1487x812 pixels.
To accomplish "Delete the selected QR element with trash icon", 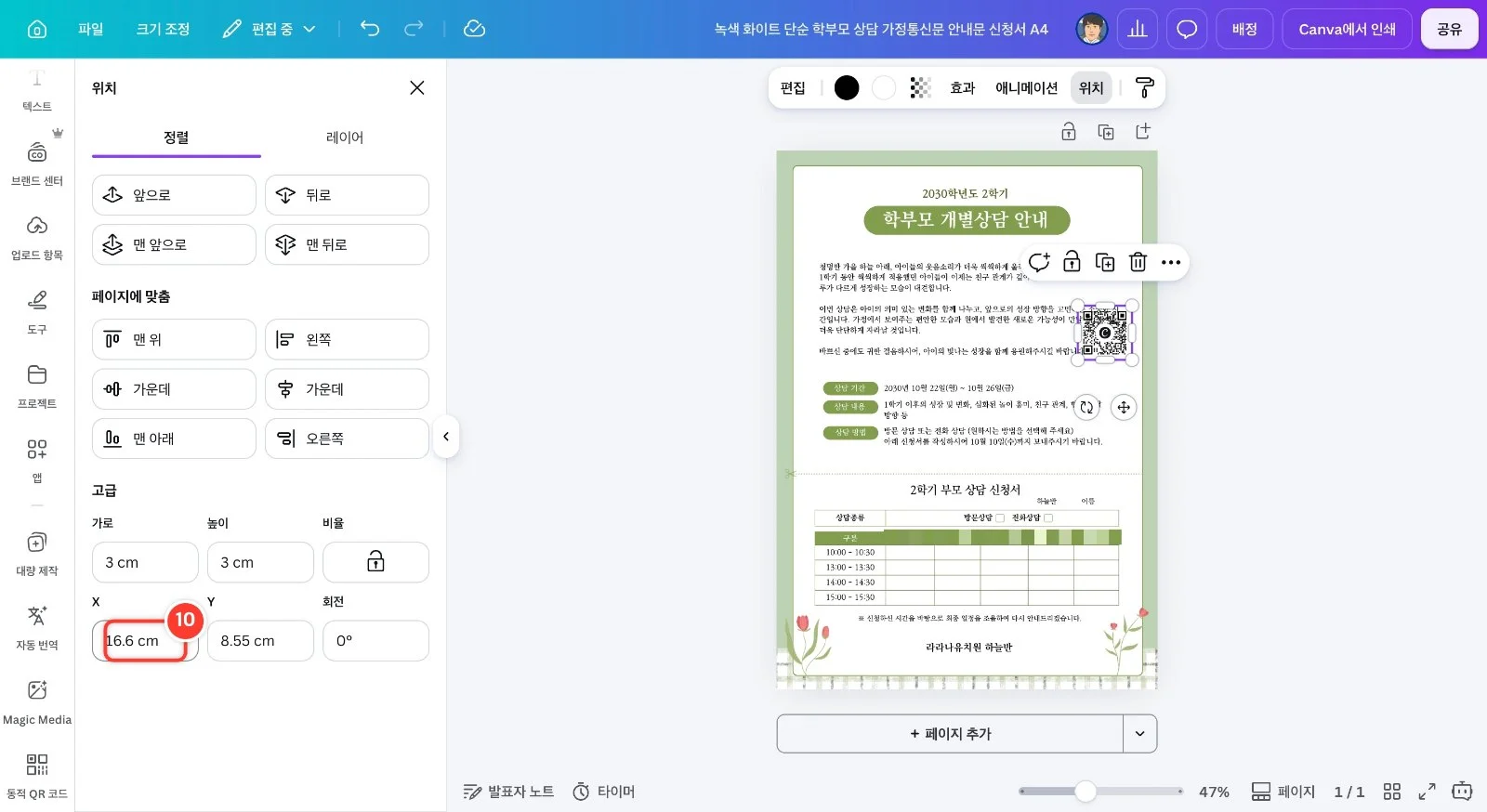I will point(1138,262).
